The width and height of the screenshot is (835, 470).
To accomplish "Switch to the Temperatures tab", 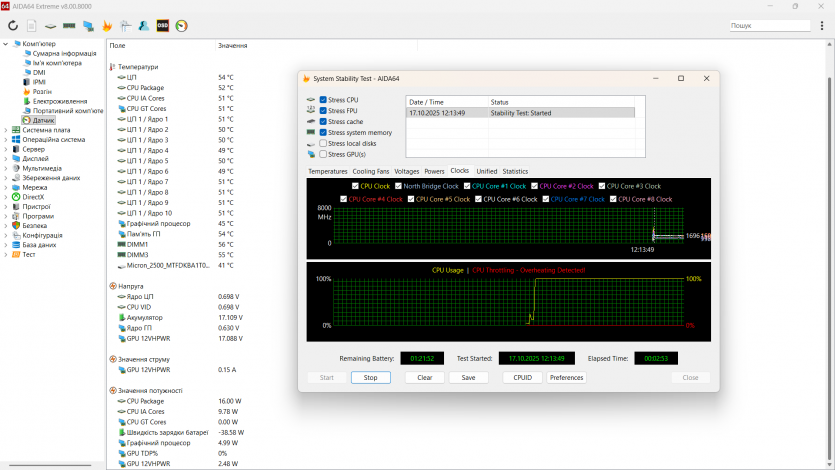I will tap(328, 171).
